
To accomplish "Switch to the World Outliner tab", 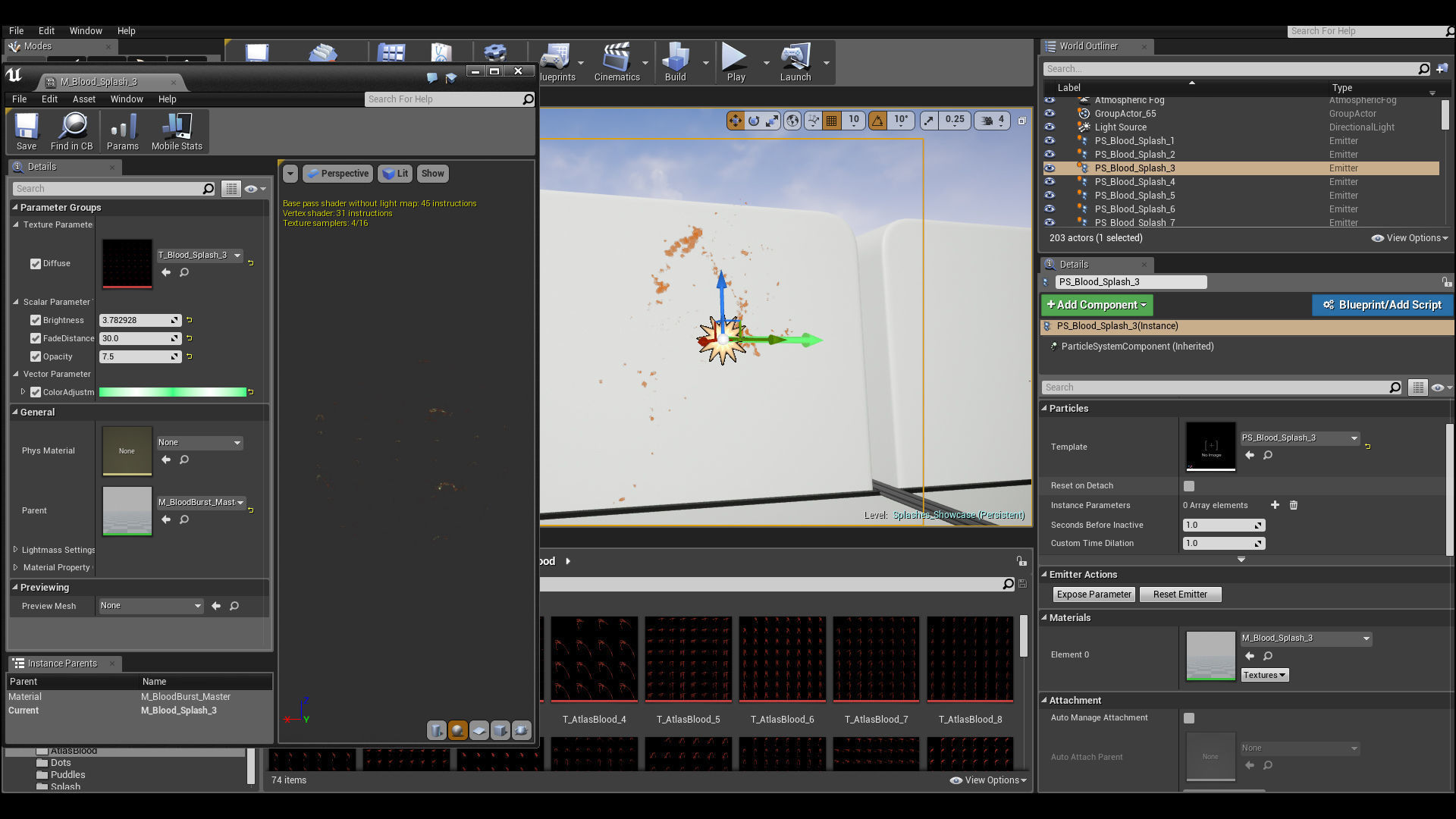I will pos(1087,46).
